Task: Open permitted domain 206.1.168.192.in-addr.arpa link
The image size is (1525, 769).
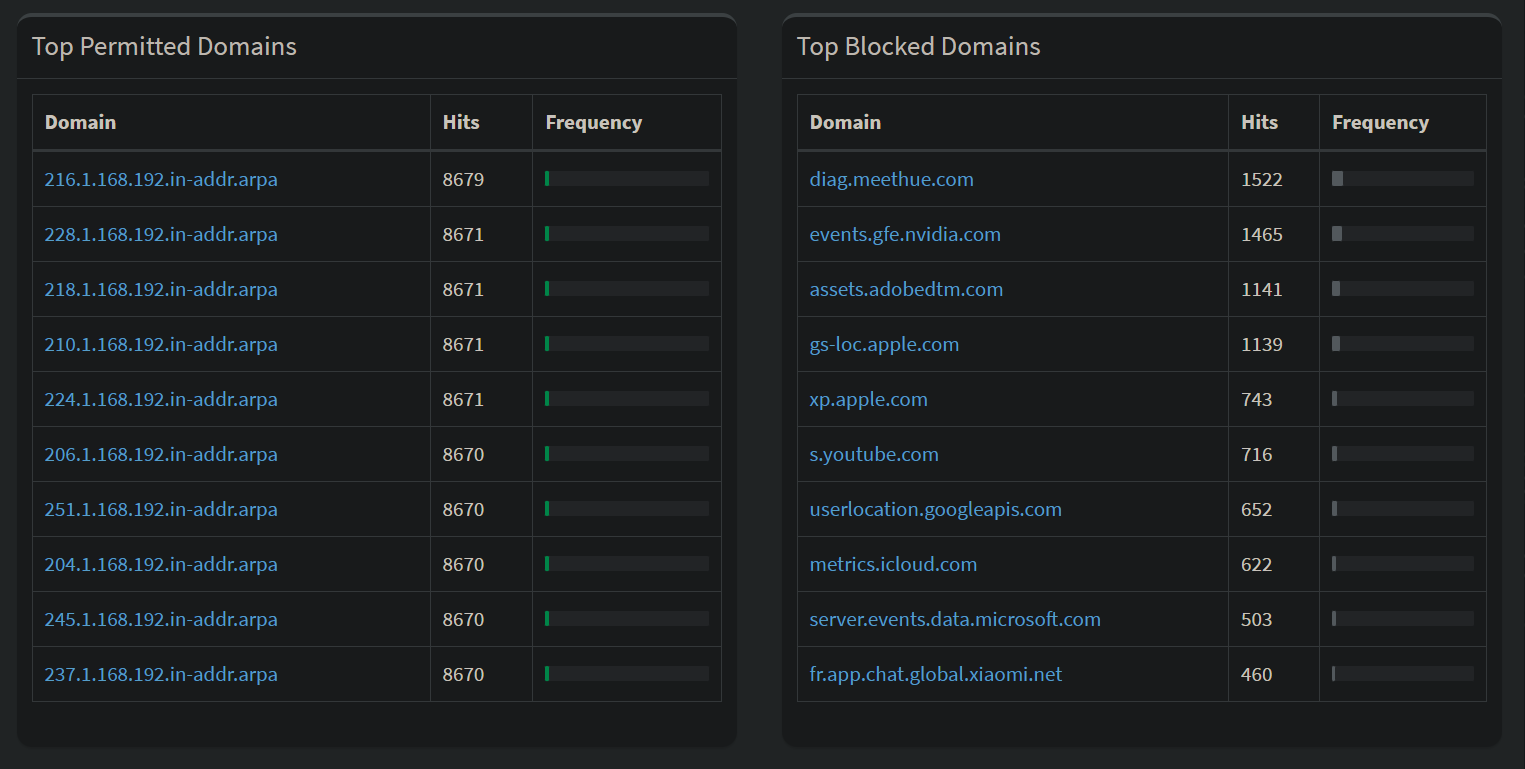Action: click(x=161, y=454)
